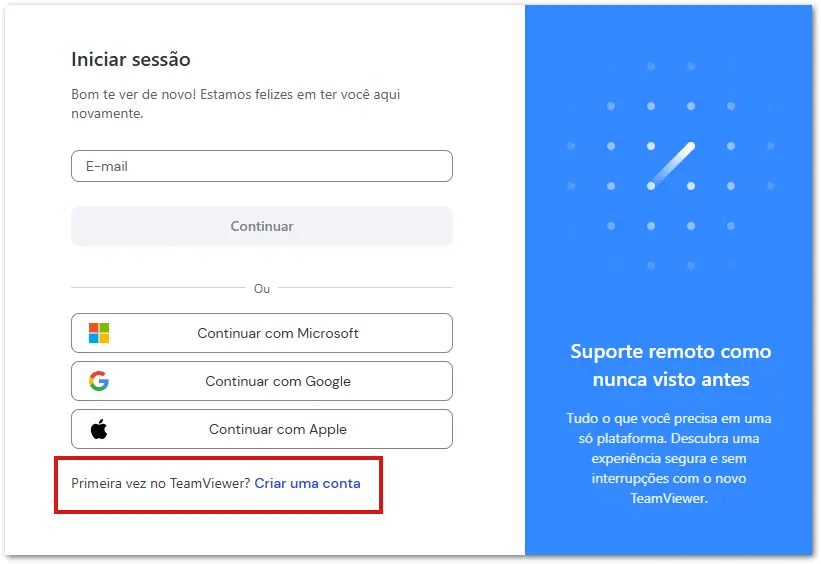Choose Continuar com Google sign-in
This screenshot has height=564, width=821.
coord(262,381)
